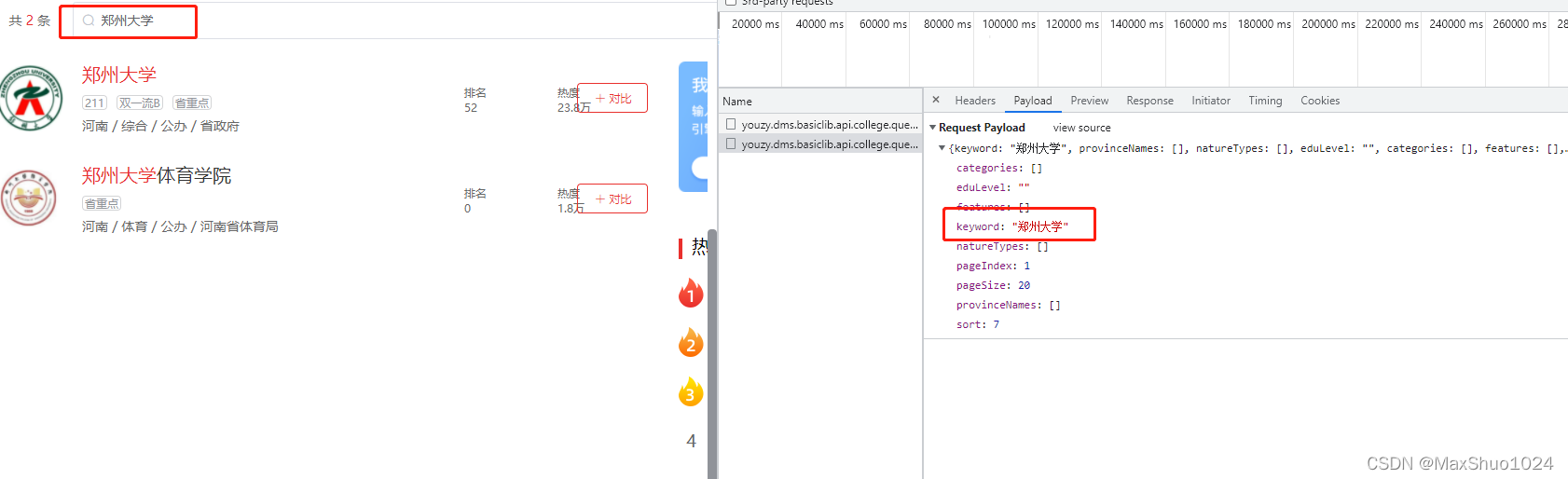Click the 双一流B tag
The height and width of the screenshot is (479, 1568).
(140, 103)
